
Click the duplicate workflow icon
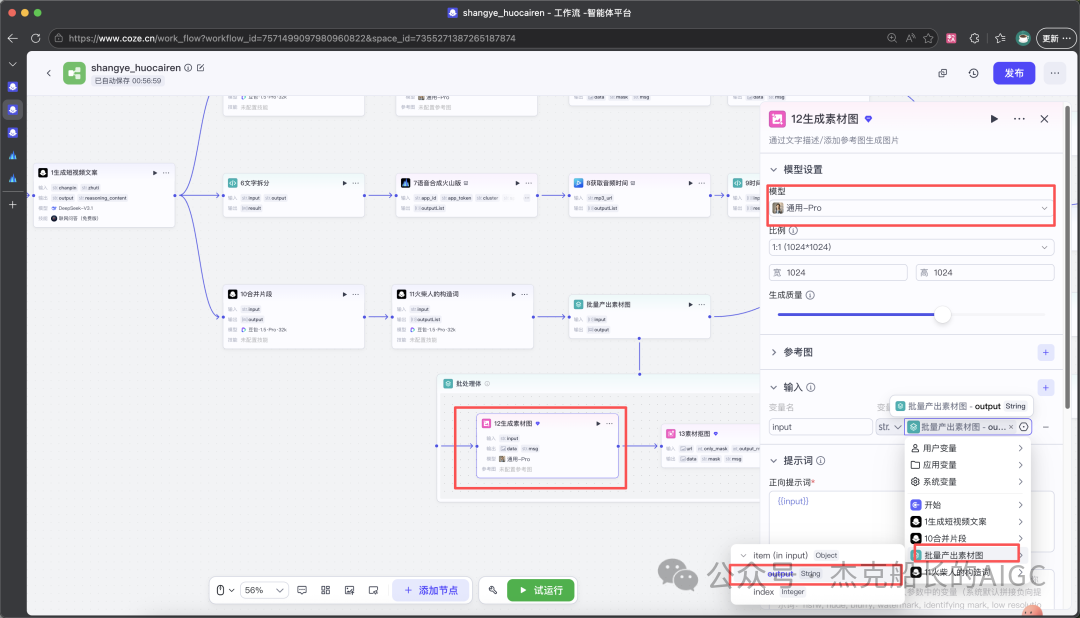(x=943, y=73)
